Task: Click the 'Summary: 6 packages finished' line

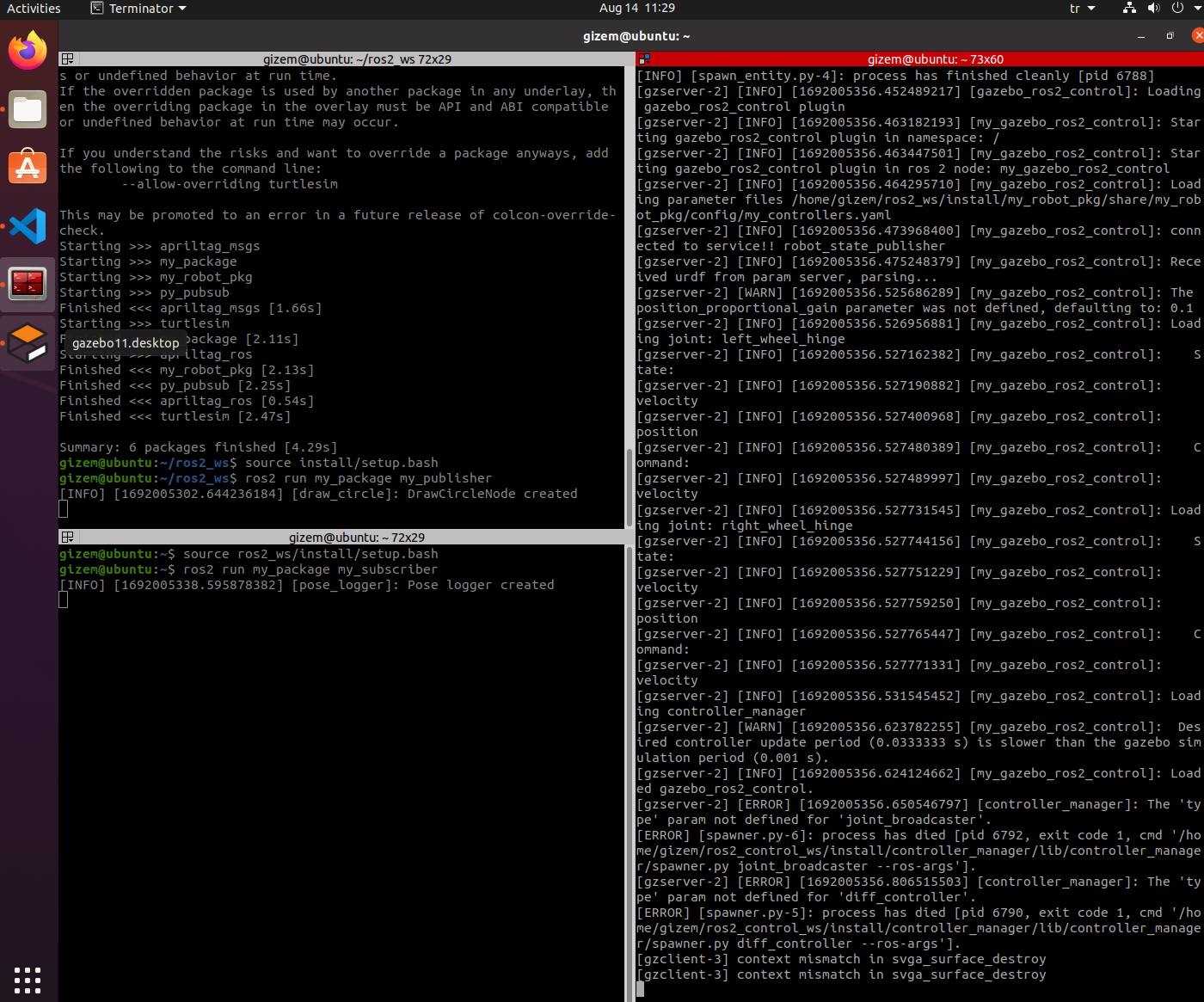Action: [x=199, y=447]
